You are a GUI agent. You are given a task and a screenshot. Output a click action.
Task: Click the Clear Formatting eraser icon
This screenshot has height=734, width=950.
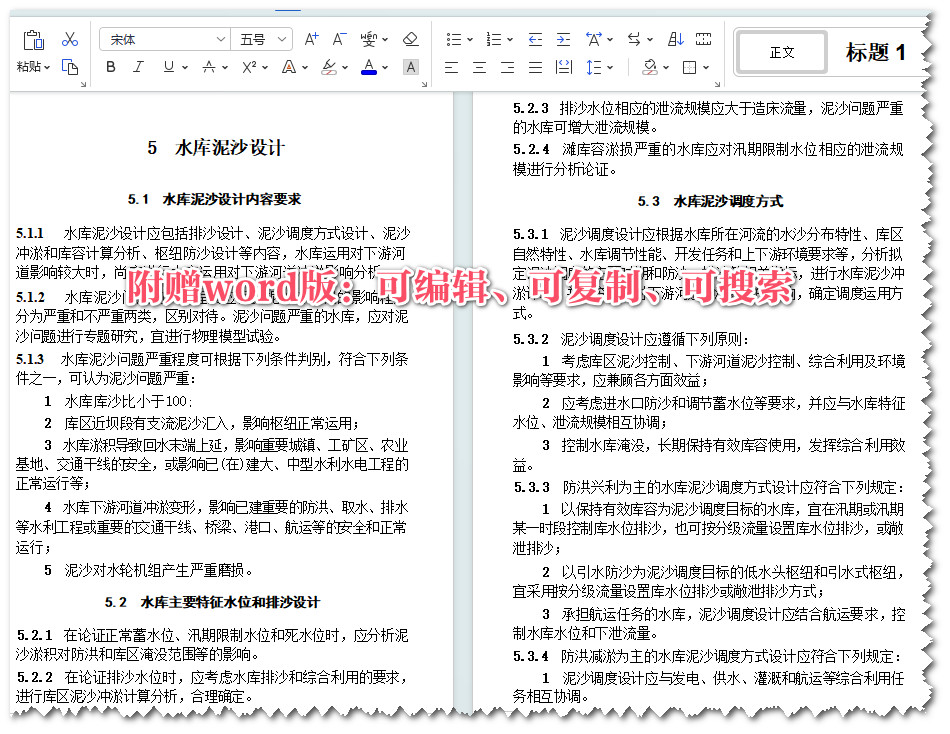[x=410, y=38]
